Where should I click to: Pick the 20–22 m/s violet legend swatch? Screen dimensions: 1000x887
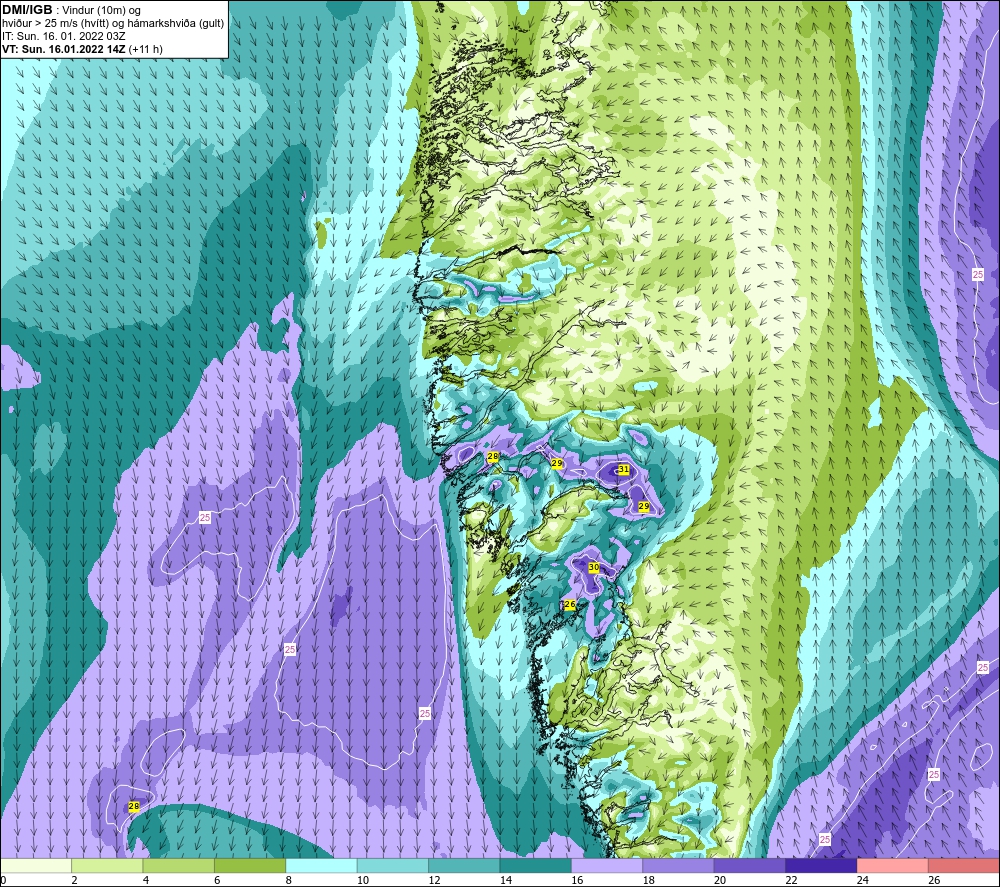click(750, 865)
